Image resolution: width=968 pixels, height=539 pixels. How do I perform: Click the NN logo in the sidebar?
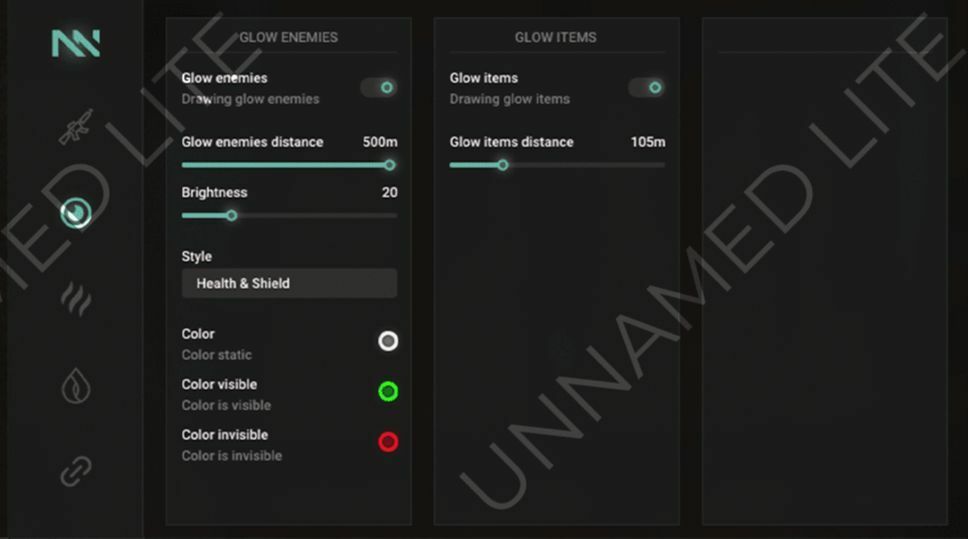click(76, 43)
